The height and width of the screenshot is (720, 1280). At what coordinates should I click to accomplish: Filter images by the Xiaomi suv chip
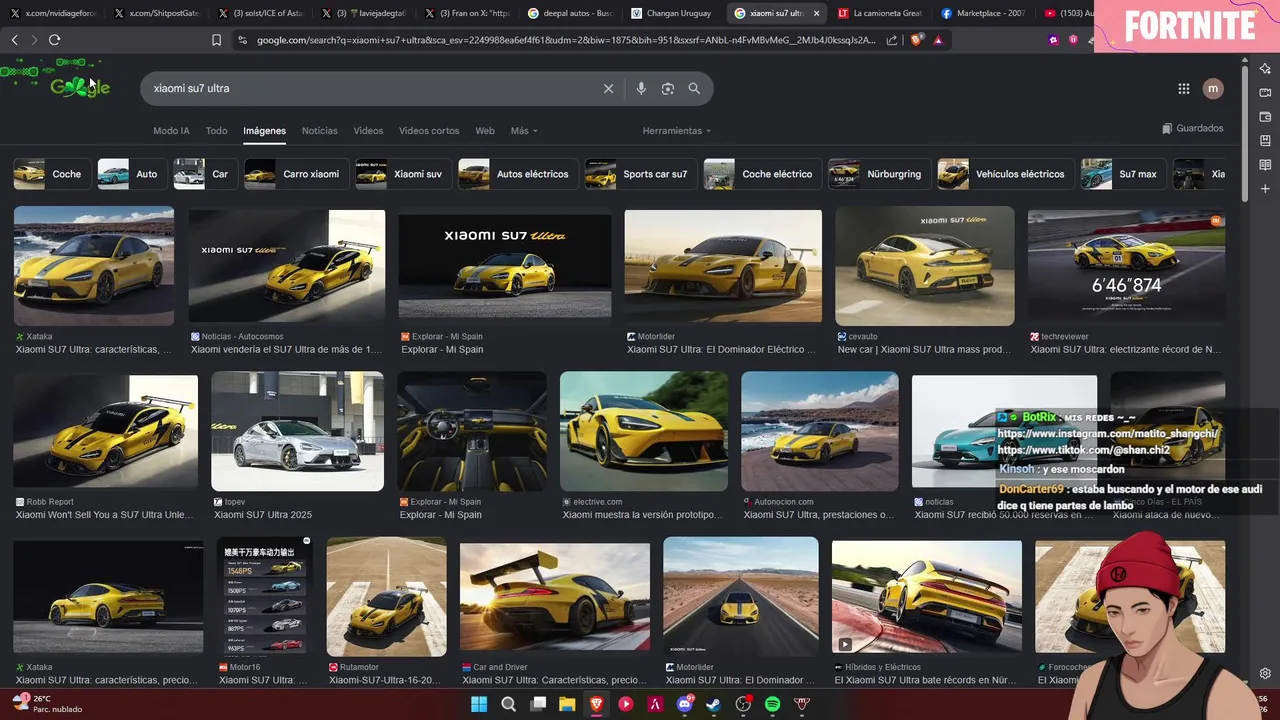tap(401, 174)
